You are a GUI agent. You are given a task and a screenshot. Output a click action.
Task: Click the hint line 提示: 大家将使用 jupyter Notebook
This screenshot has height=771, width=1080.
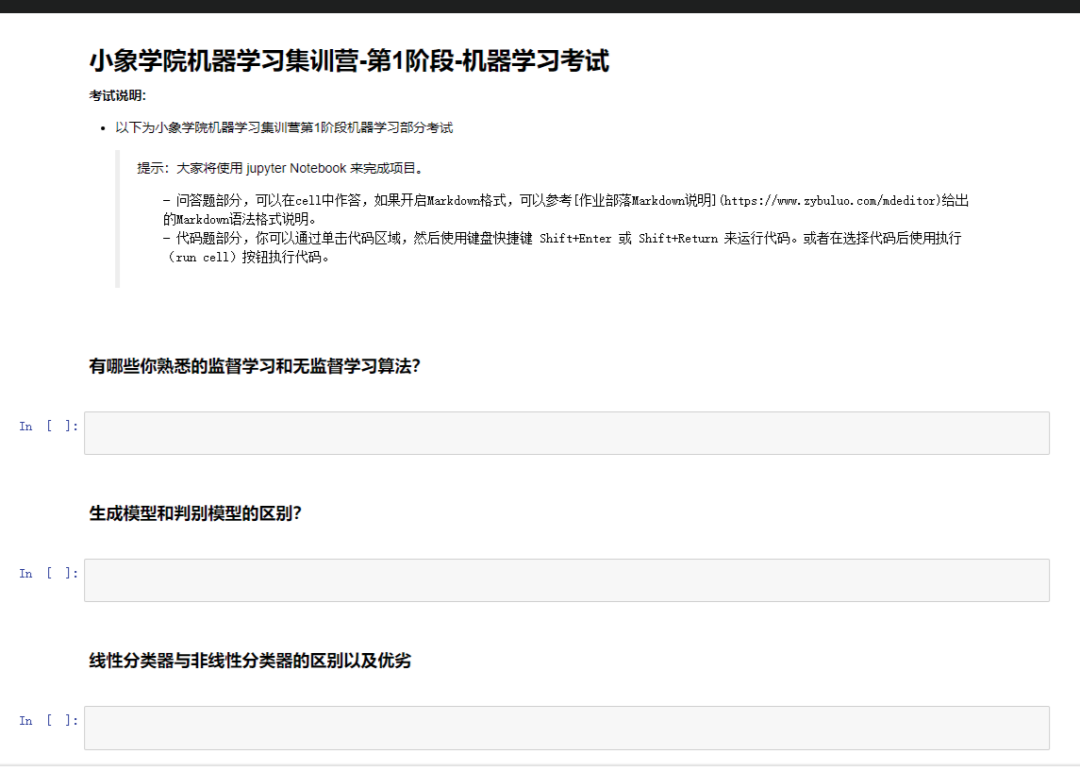280,168
